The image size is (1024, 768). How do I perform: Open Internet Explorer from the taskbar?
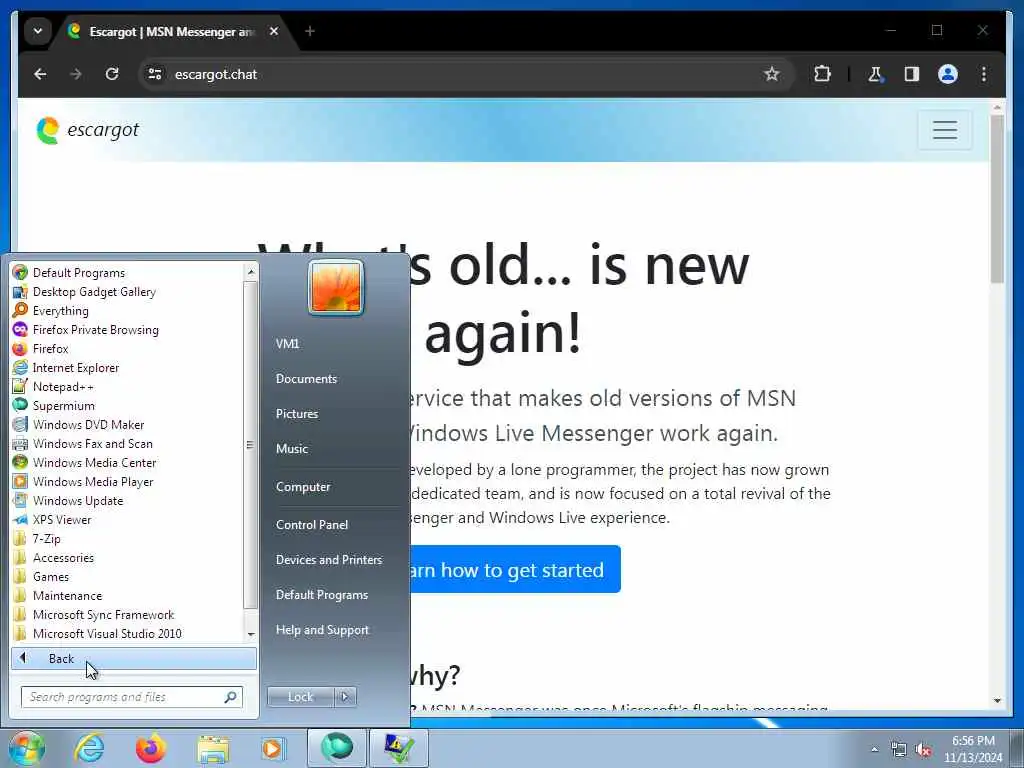click(88, 748)
